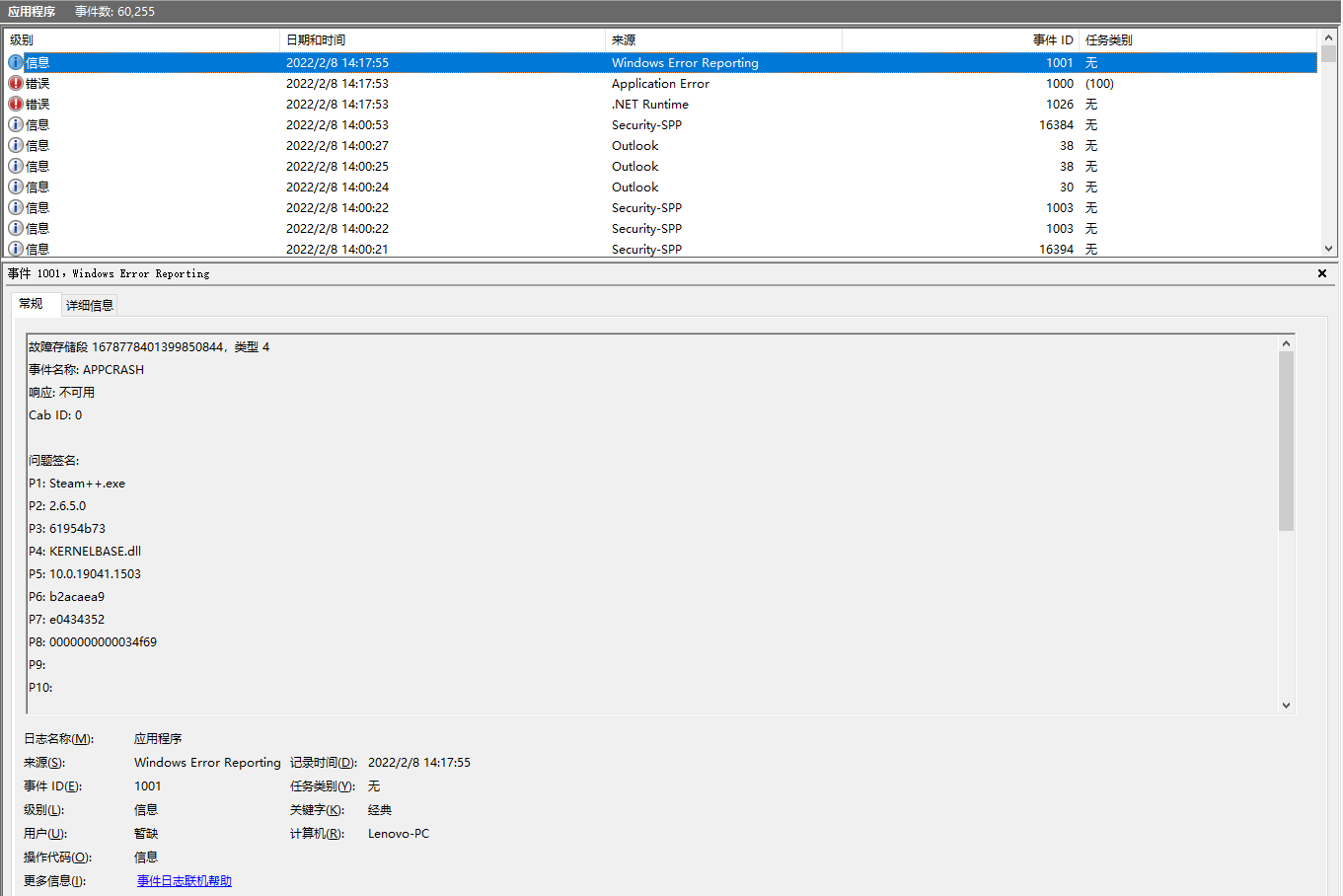Screen dimensions: 1343x896
Task: Select the Outlook event at 14:00:25
Action: [x=661, y=166]
